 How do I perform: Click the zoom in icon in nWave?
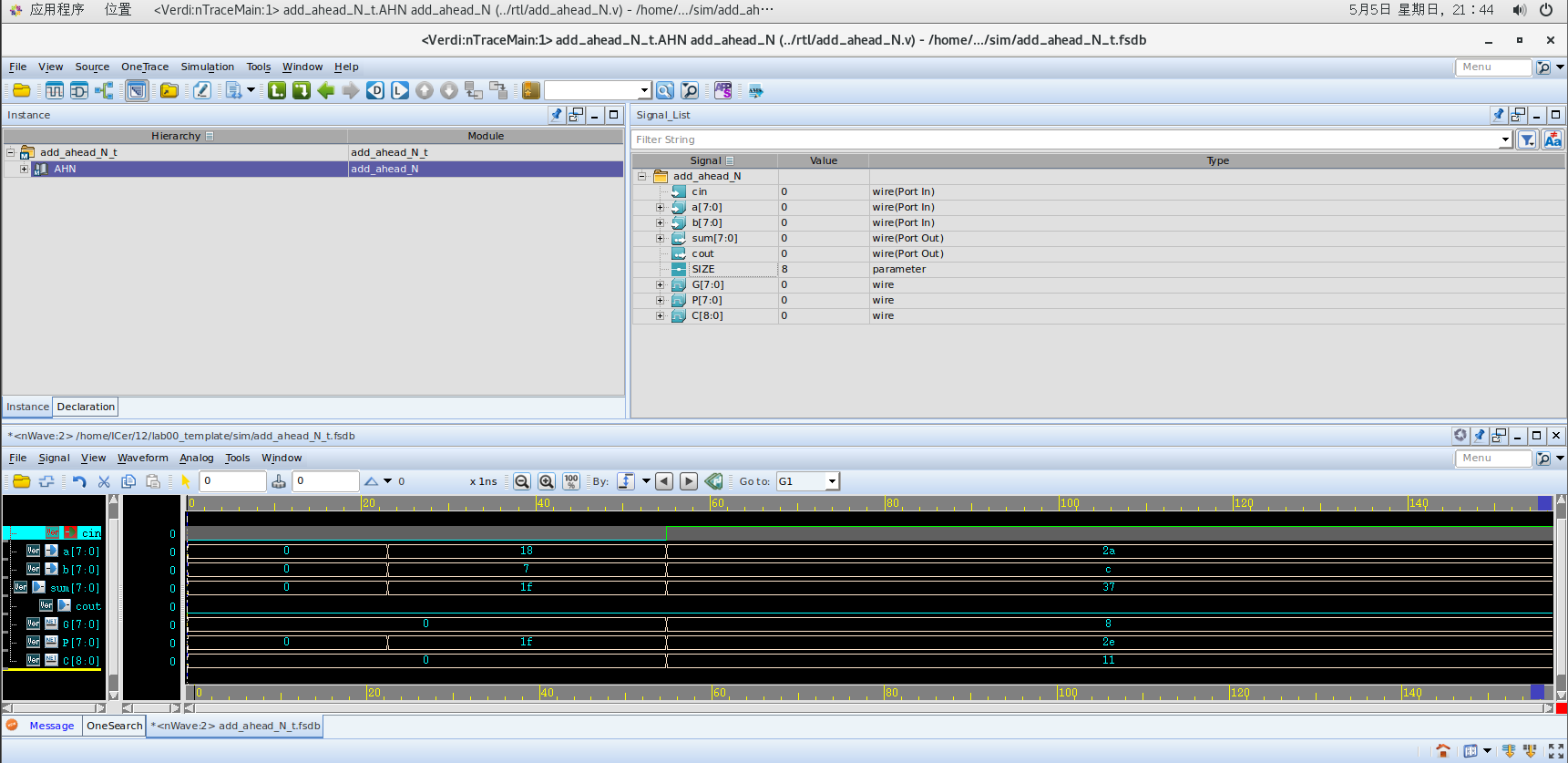[x=547, y=481]
